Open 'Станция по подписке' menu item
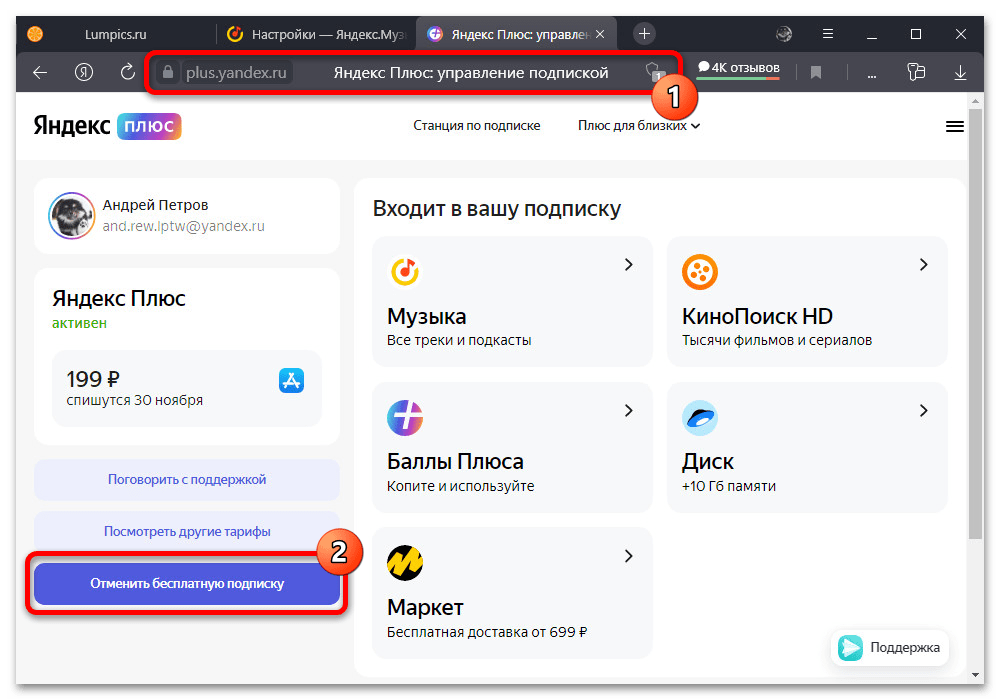The image size is (1000, 700). tap(476, 126)
